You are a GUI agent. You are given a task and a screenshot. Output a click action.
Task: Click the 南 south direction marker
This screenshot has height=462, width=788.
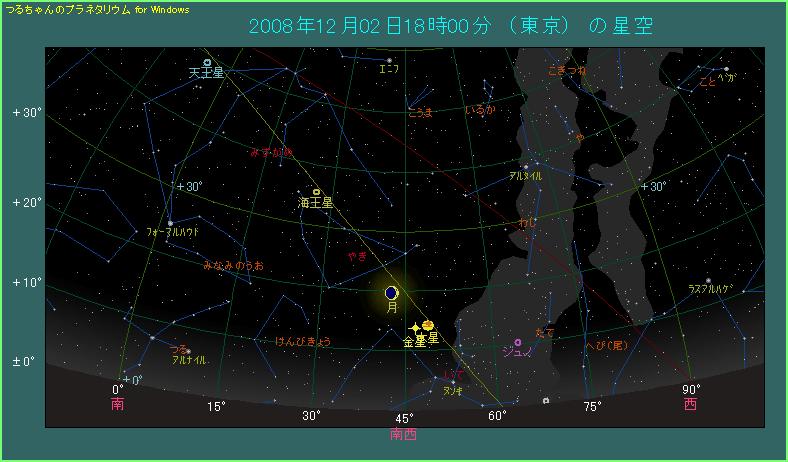click(x=118, y=405)
